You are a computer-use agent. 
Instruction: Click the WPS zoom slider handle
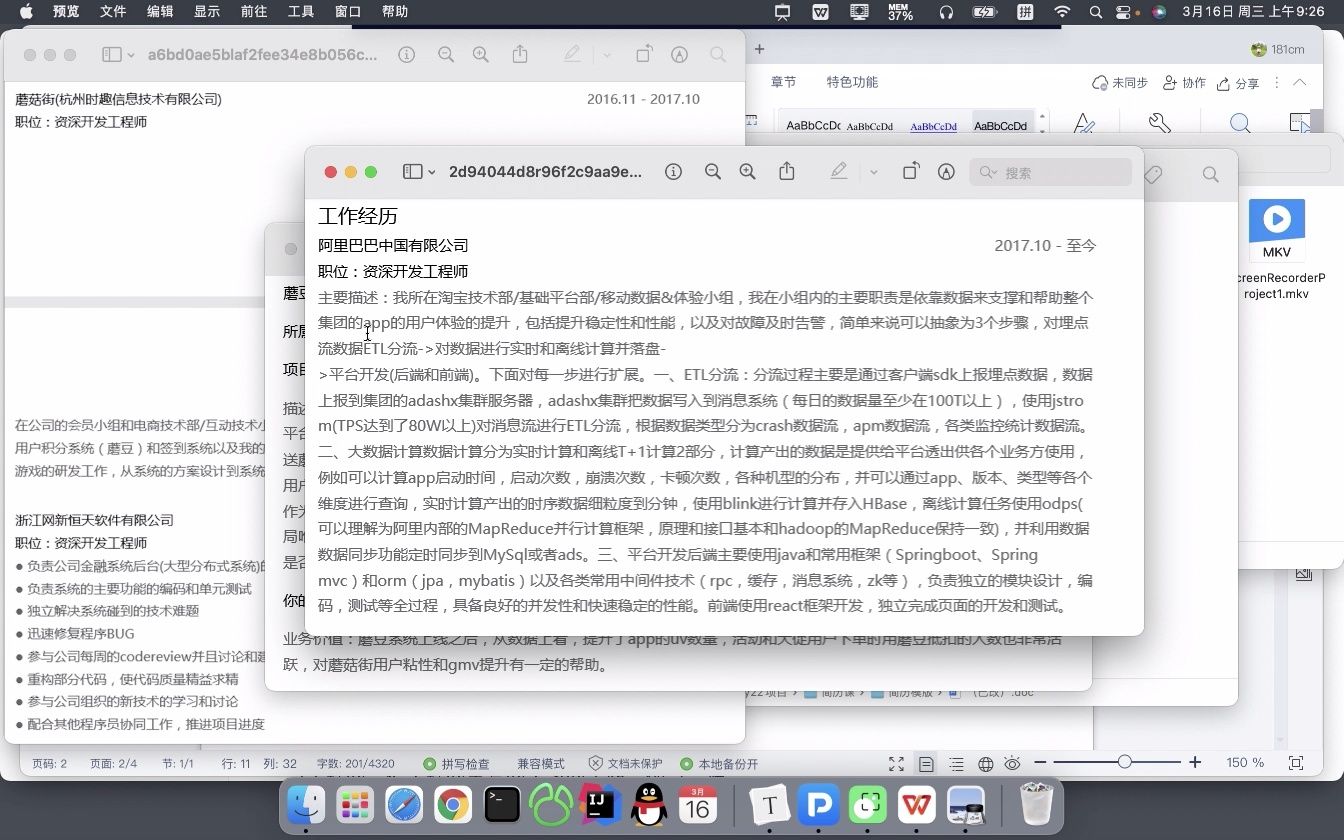(1125, 763)
